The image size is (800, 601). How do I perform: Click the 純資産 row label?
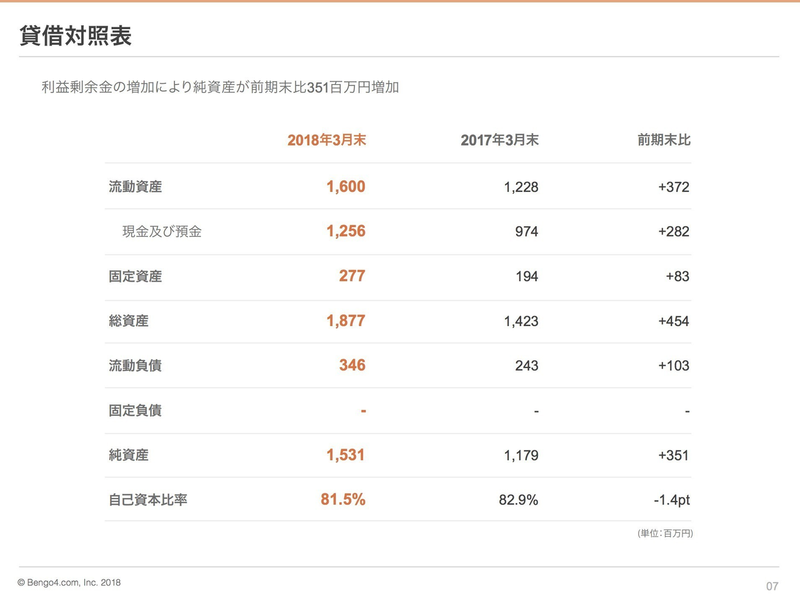(x=128, y=455)
